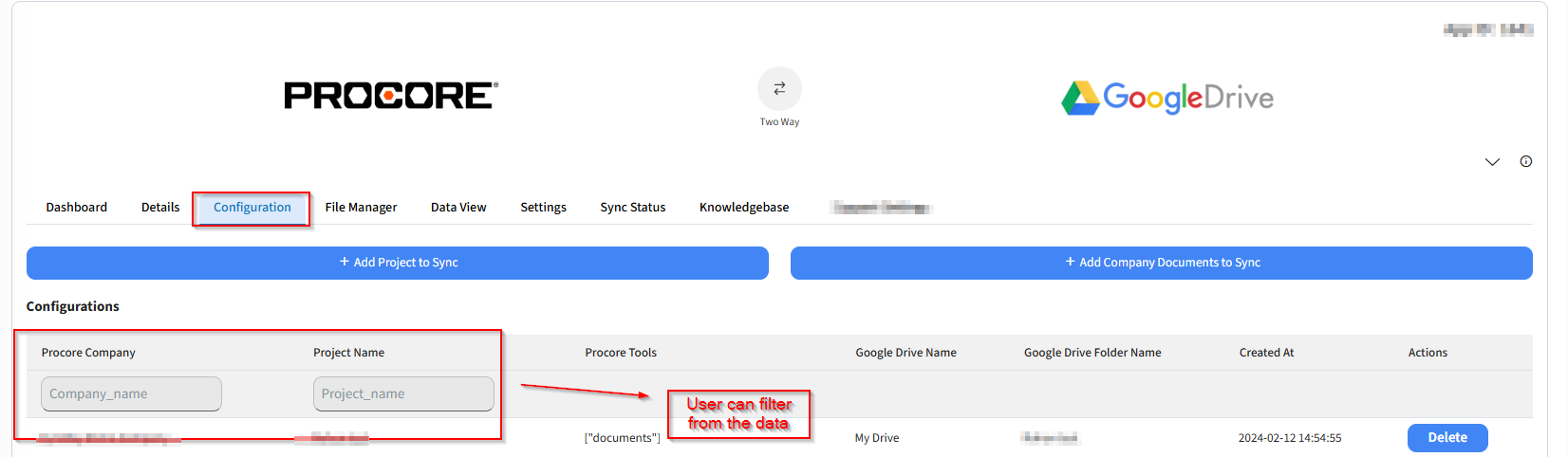Expand the chevron down arrow

coord(1492,162)
